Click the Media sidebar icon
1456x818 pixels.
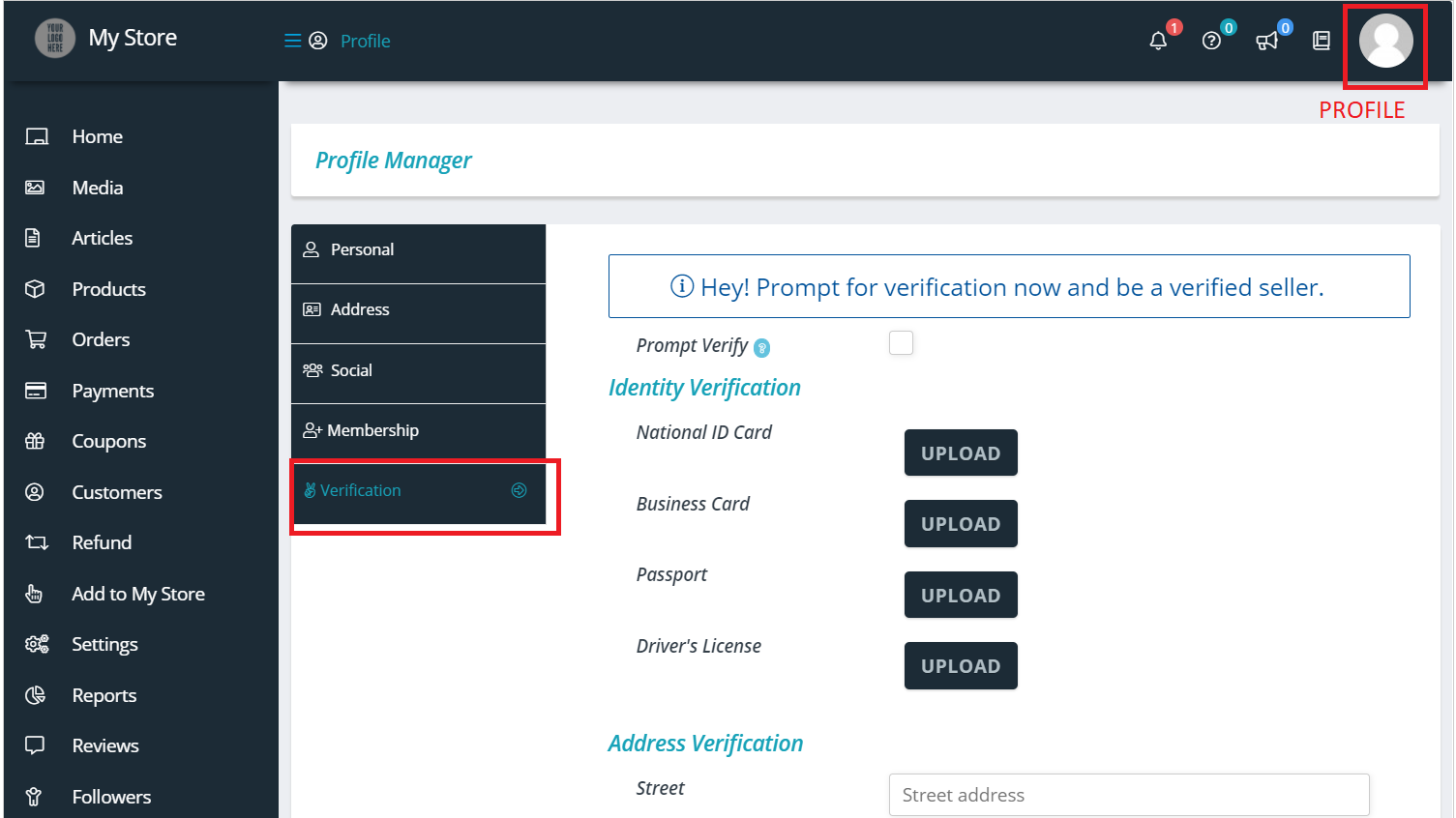pos(35,187)
